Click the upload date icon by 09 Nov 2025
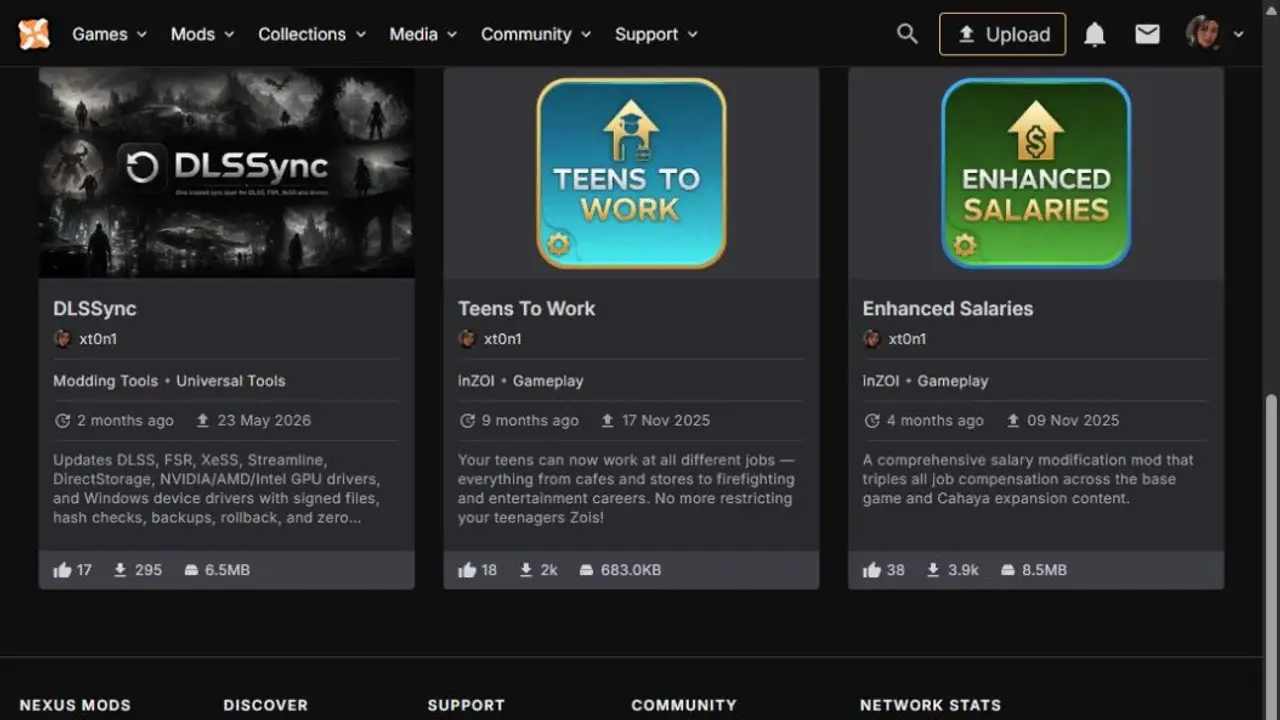Image resolution: width=1280 pixels, height=720 pixels. (1012, 421)
